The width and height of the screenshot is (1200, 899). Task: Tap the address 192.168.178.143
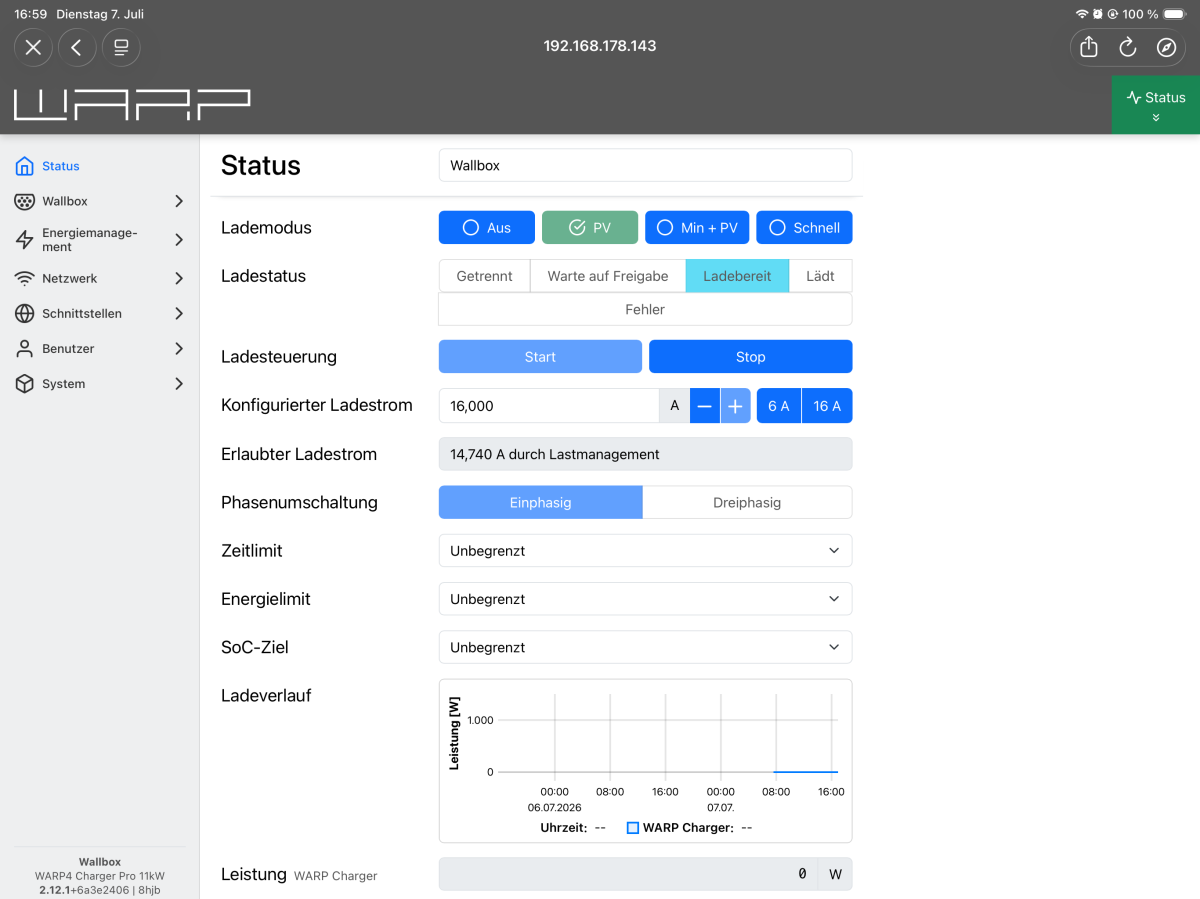(x=600, y=46)
